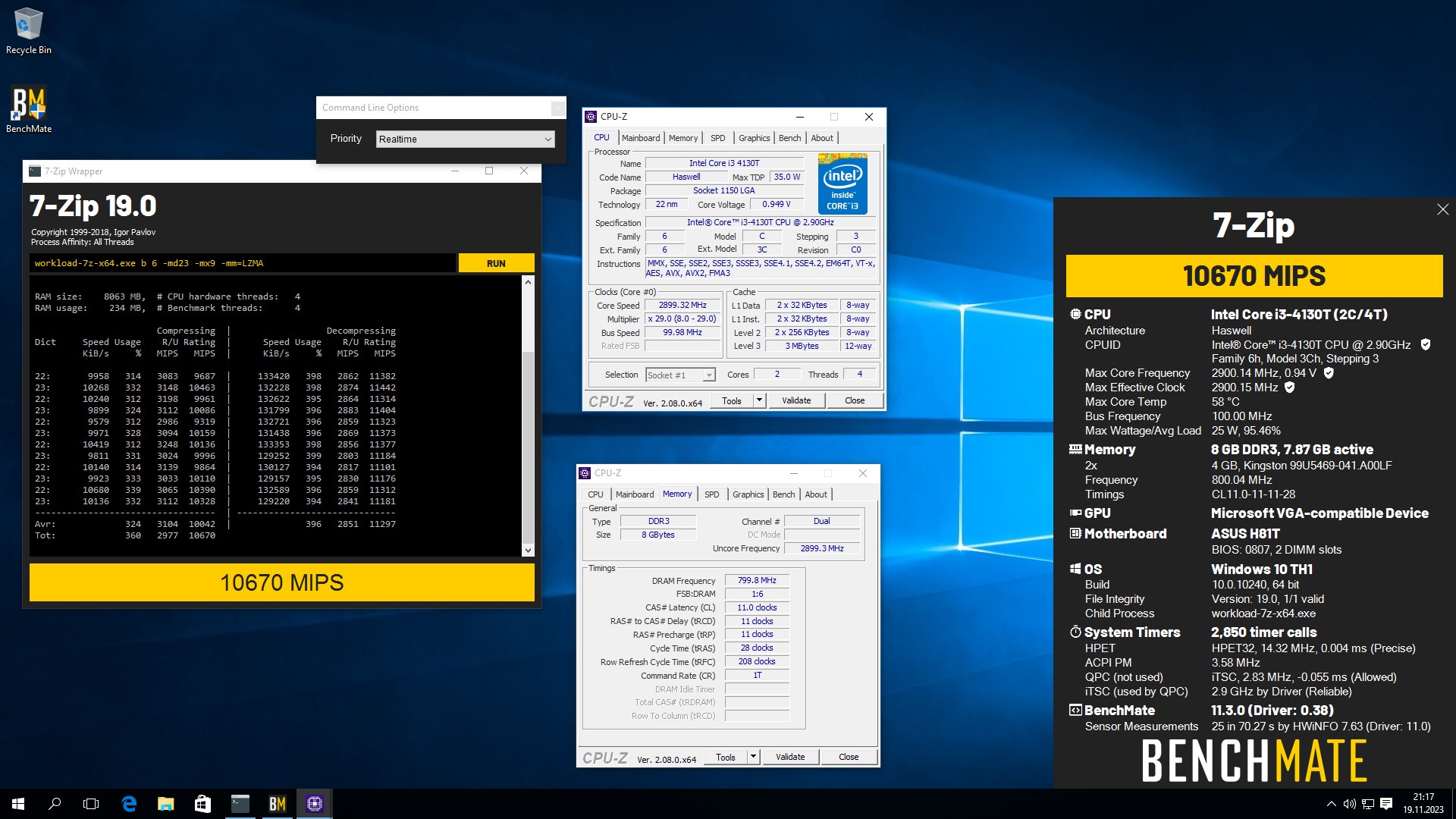This screenshot has width=1456, height=819.
Task: Open the Action Center notification icon
Action: click(1386, 804)
